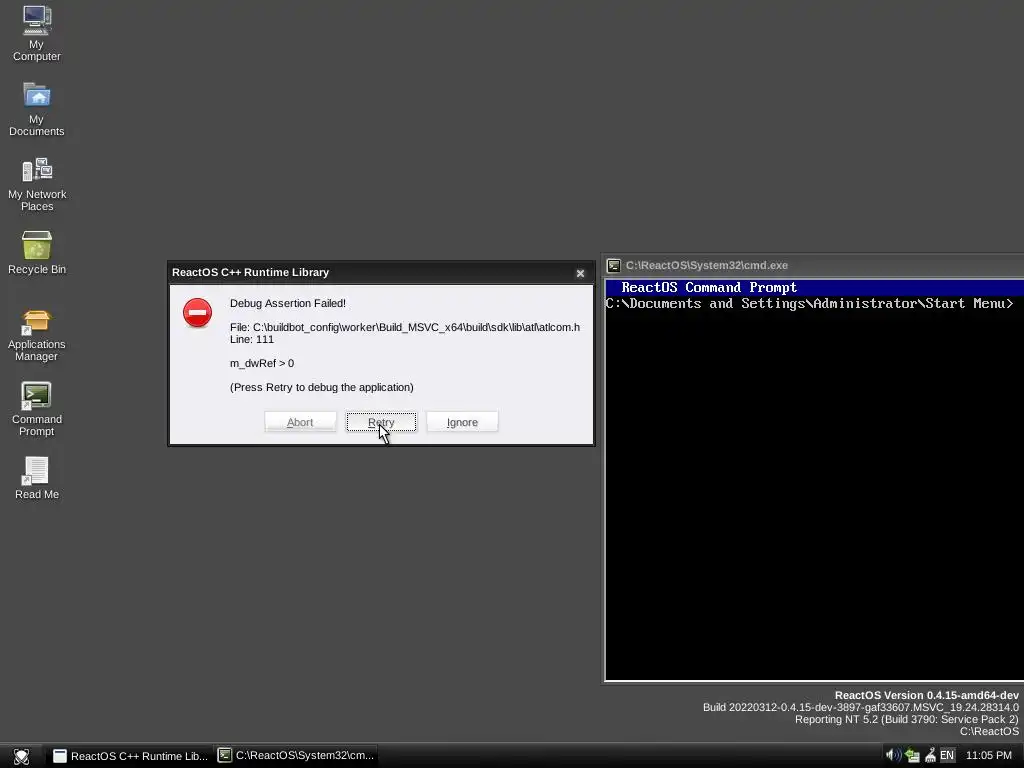Screen dimensions: 1024x768
Task: Click the Retry button to debug
Action: (x=381, y=422)
